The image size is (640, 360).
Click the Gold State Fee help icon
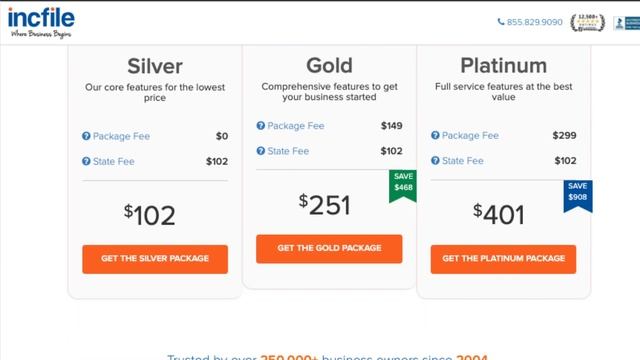(261, 151)
